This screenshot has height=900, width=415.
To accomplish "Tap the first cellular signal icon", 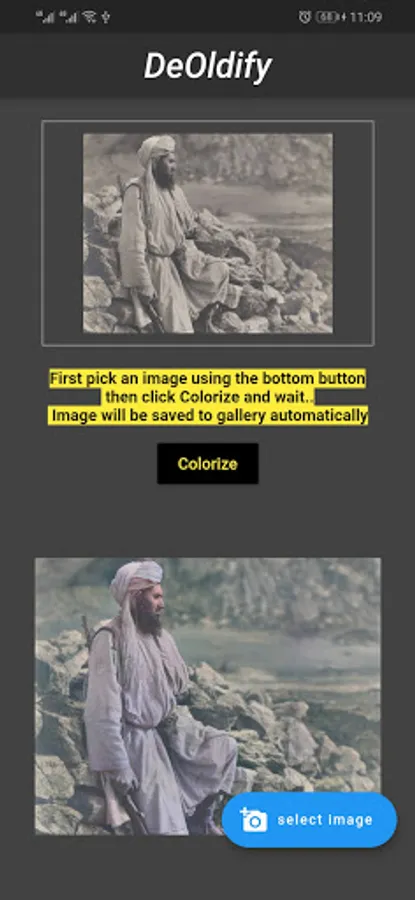I will pos(45,17).
